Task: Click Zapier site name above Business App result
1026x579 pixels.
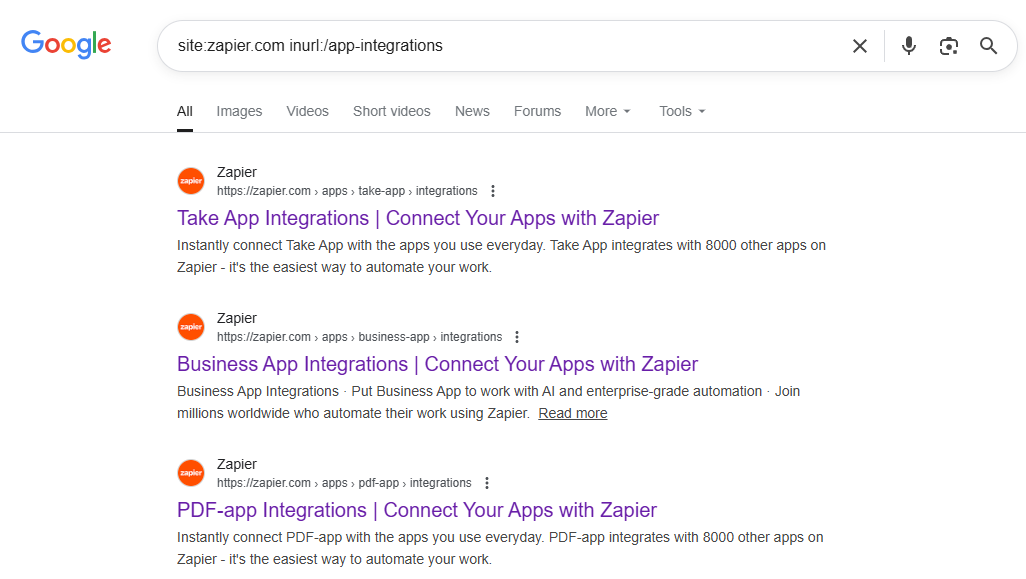Action: pyautogui.click(x=237, y=318)
